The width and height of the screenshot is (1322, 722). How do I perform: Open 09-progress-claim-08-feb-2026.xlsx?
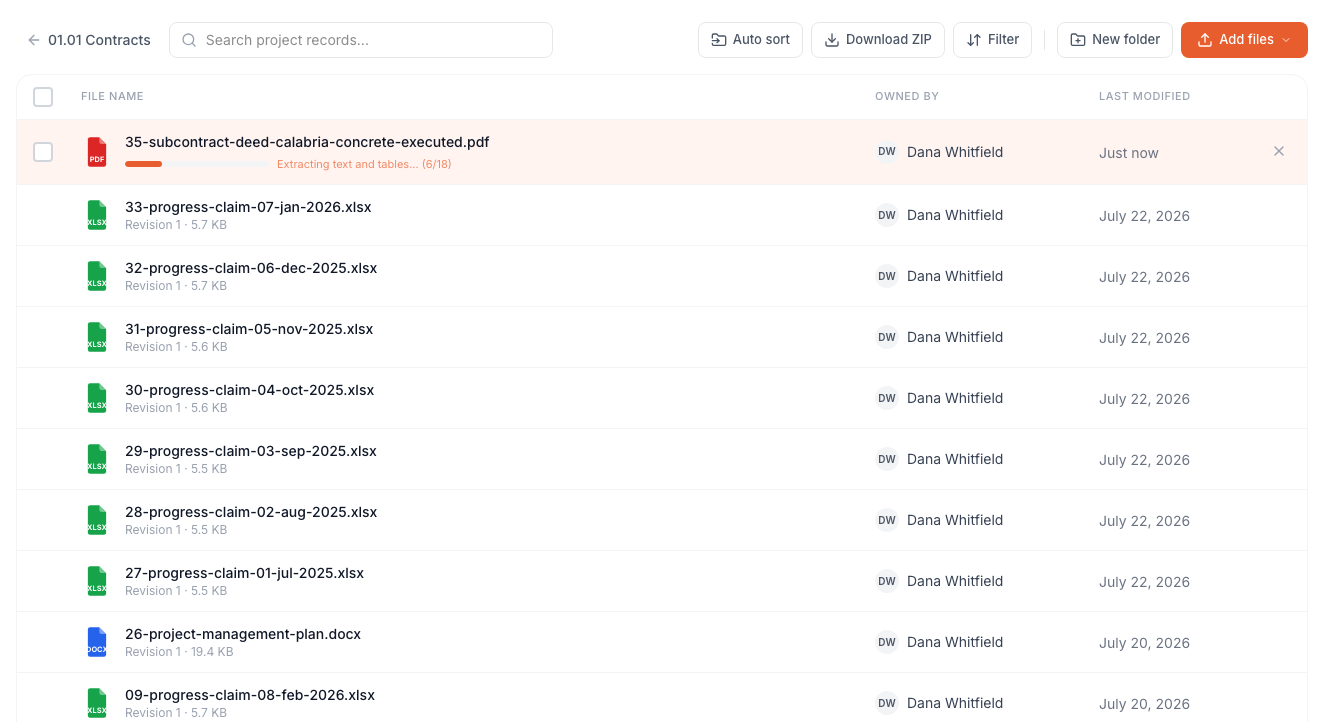(x=250, y=695)
